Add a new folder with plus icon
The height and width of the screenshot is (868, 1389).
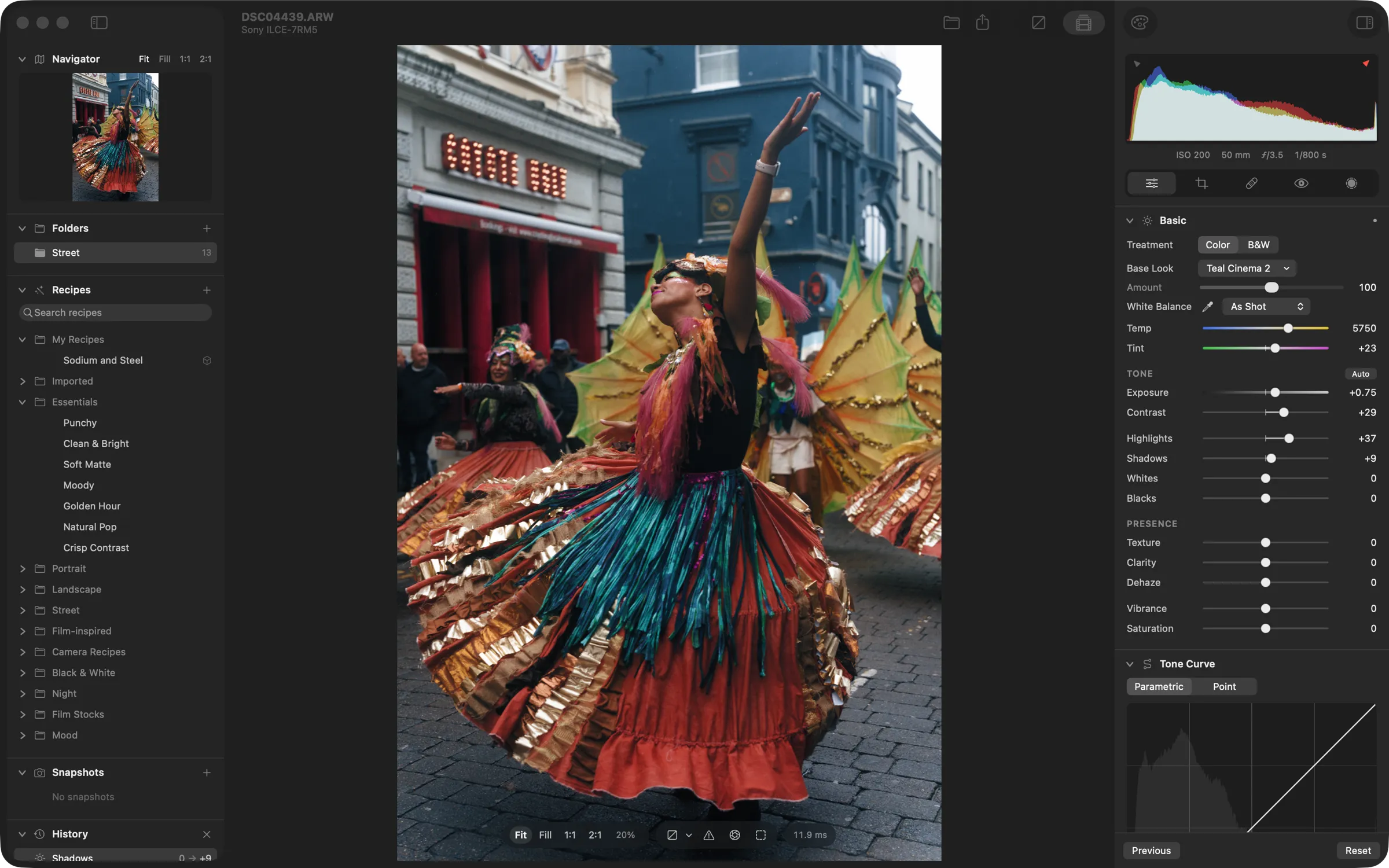click(207, 229)
